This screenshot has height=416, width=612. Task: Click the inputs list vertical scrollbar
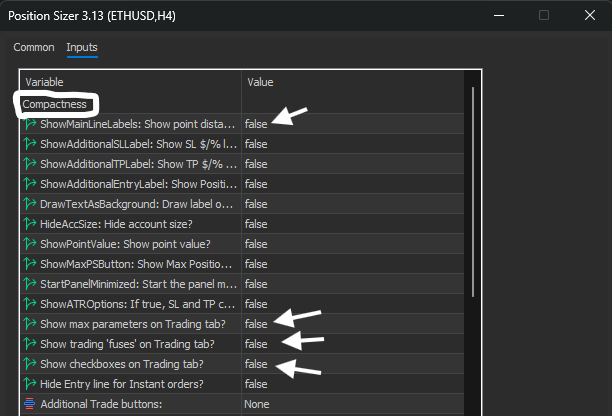(473, 191)
